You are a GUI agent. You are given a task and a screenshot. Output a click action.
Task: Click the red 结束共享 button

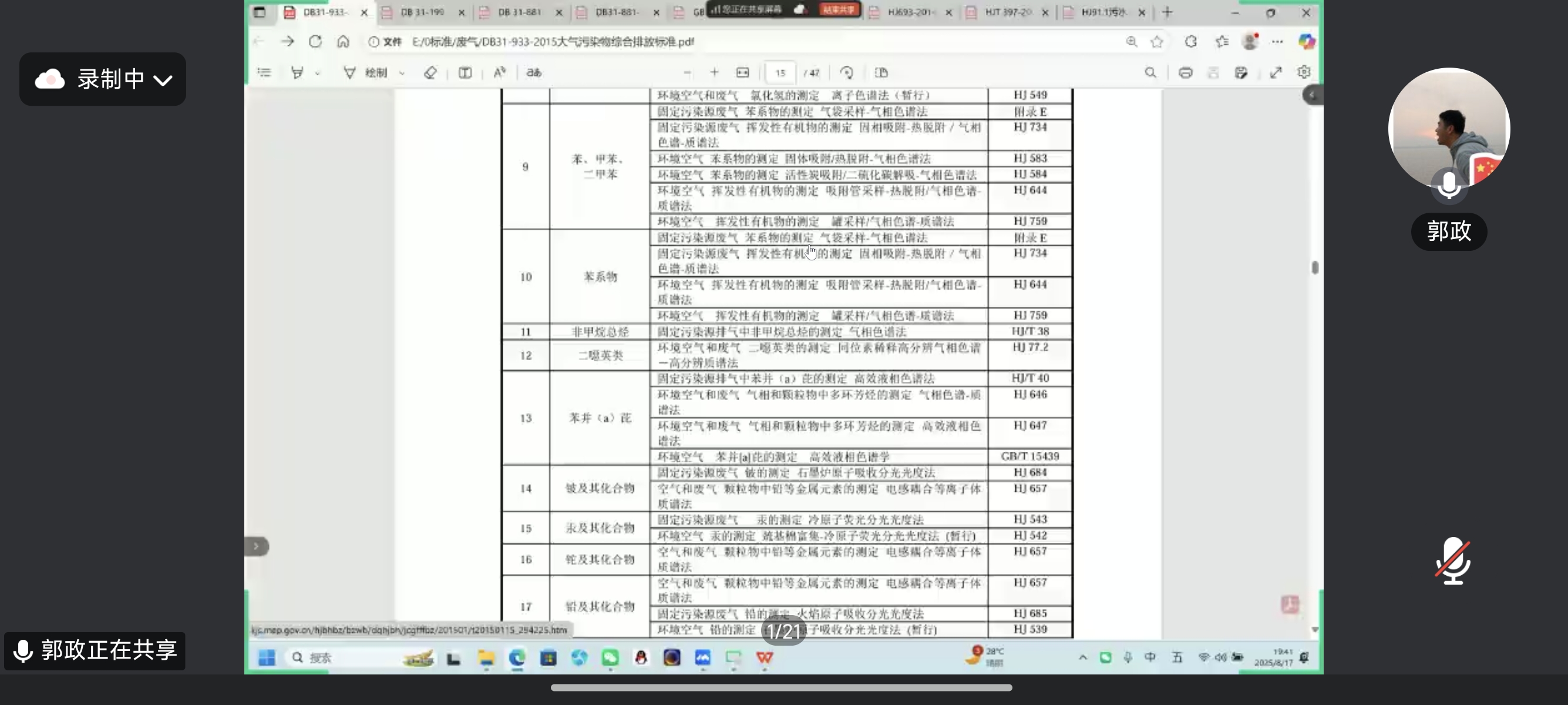[839, 9]
